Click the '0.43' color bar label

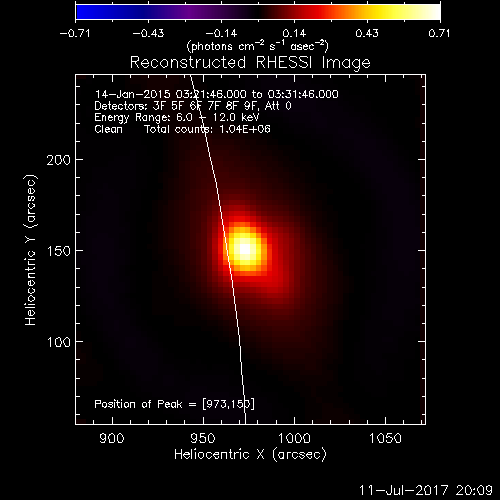tap(367, 33)
